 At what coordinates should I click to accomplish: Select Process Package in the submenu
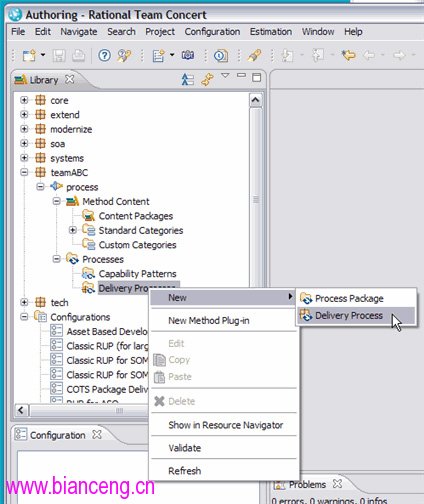(x=356, y=298)
